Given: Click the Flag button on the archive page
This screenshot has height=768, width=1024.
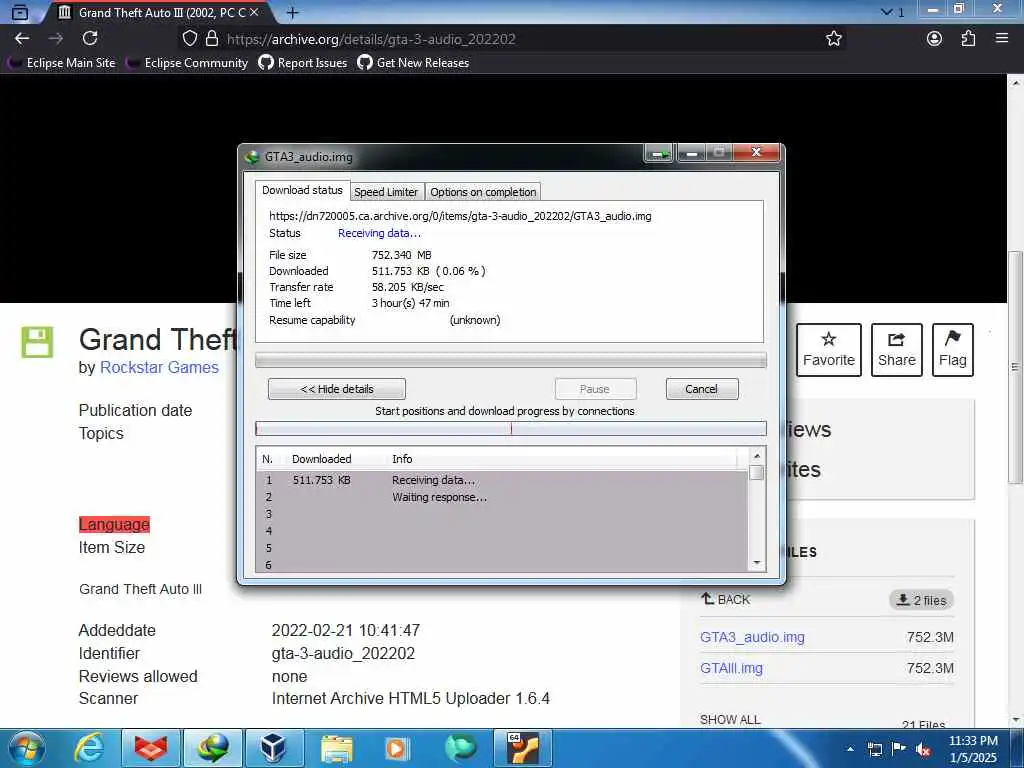Looking at the screenshot, I should pos(953,349).
